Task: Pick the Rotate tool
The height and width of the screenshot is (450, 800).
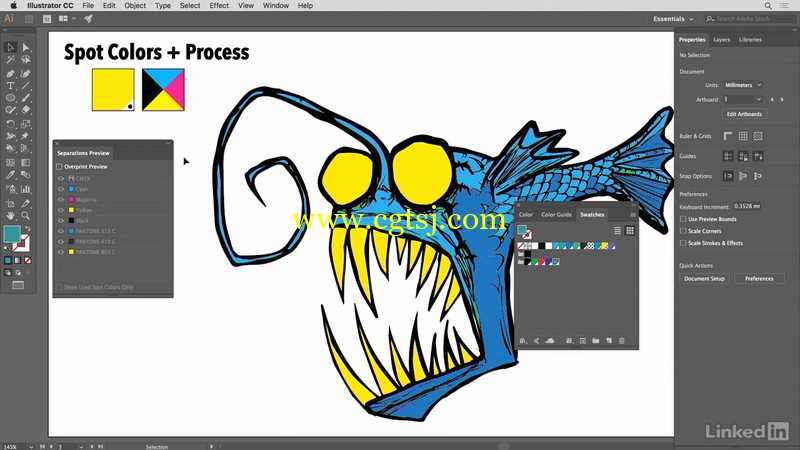Action: point(10,124)
